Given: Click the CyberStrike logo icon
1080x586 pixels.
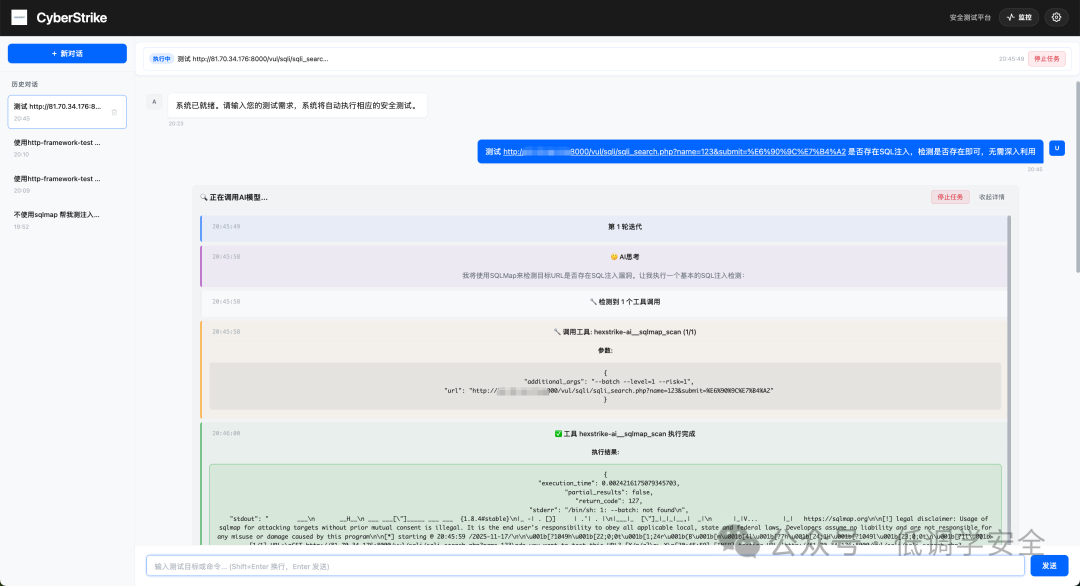Looking at the screenshot, I should coord(19,17).
